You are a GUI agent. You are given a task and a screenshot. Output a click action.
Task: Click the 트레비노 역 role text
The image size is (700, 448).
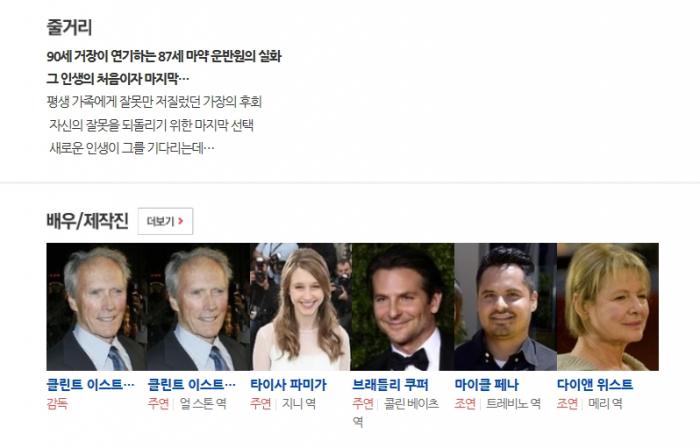pyautogui.click(x=514, y=403)
